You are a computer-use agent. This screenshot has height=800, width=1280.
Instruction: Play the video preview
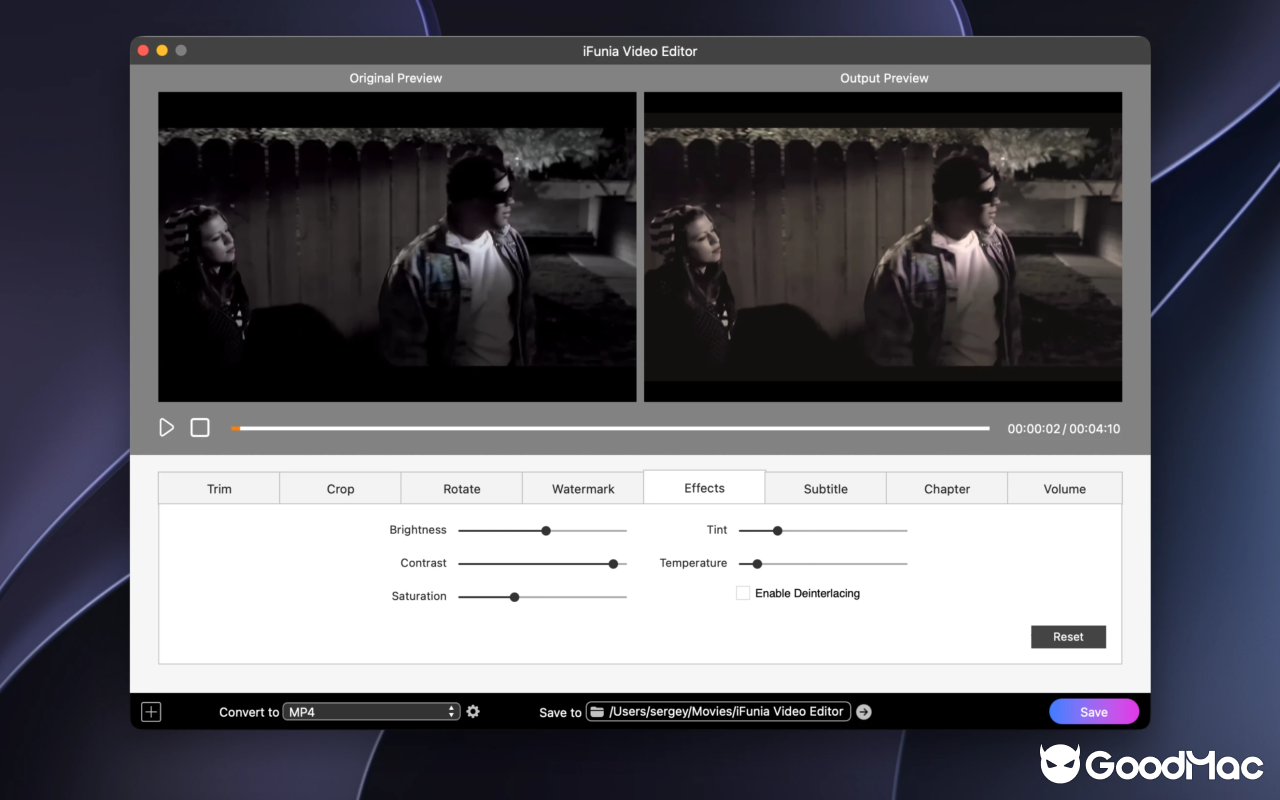pos(166,428)
